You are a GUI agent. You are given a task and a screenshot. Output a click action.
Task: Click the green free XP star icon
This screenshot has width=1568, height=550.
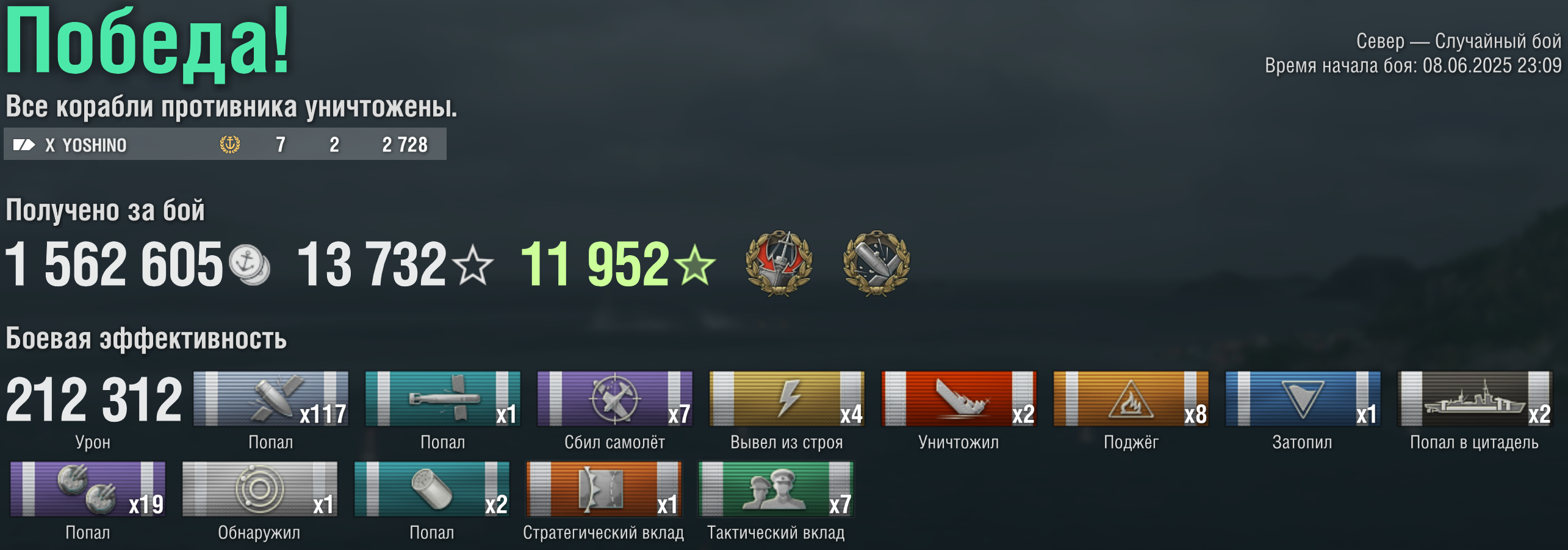[694, 264]
